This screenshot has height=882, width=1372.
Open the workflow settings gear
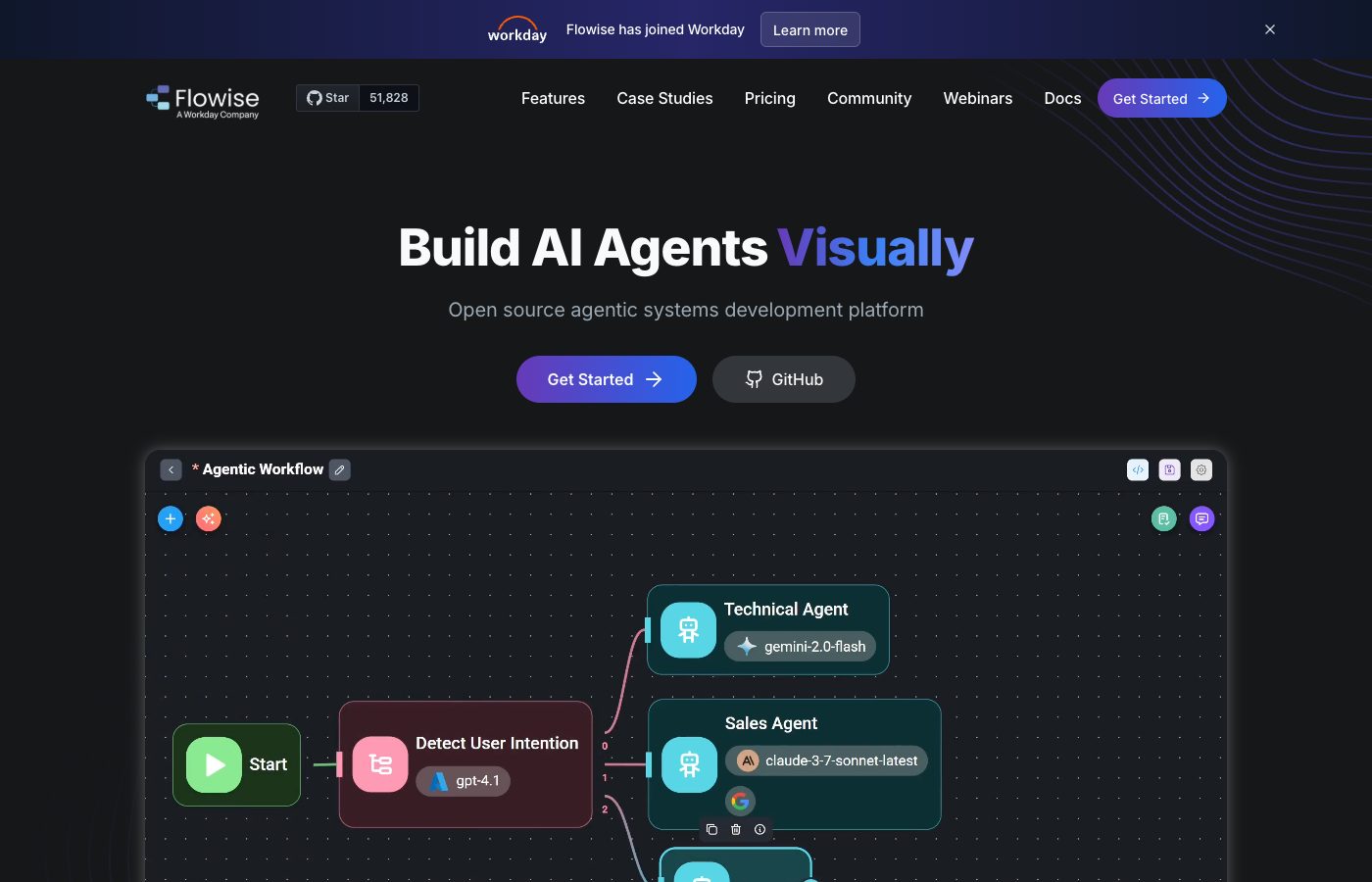(x=1201, y=469)
